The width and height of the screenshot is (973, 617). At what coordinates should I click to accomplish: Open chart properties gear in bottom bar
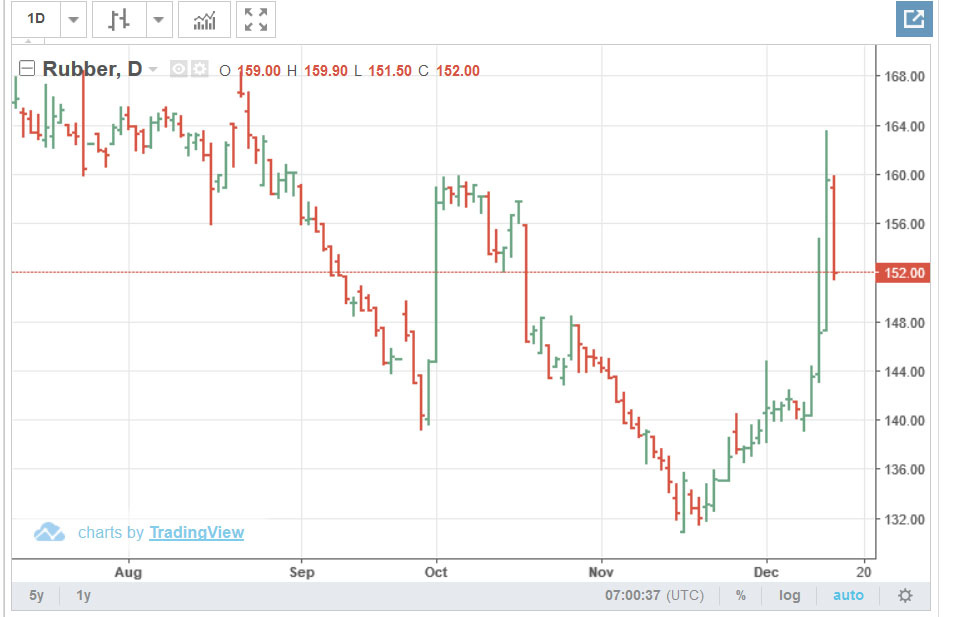tap(905, 595)
